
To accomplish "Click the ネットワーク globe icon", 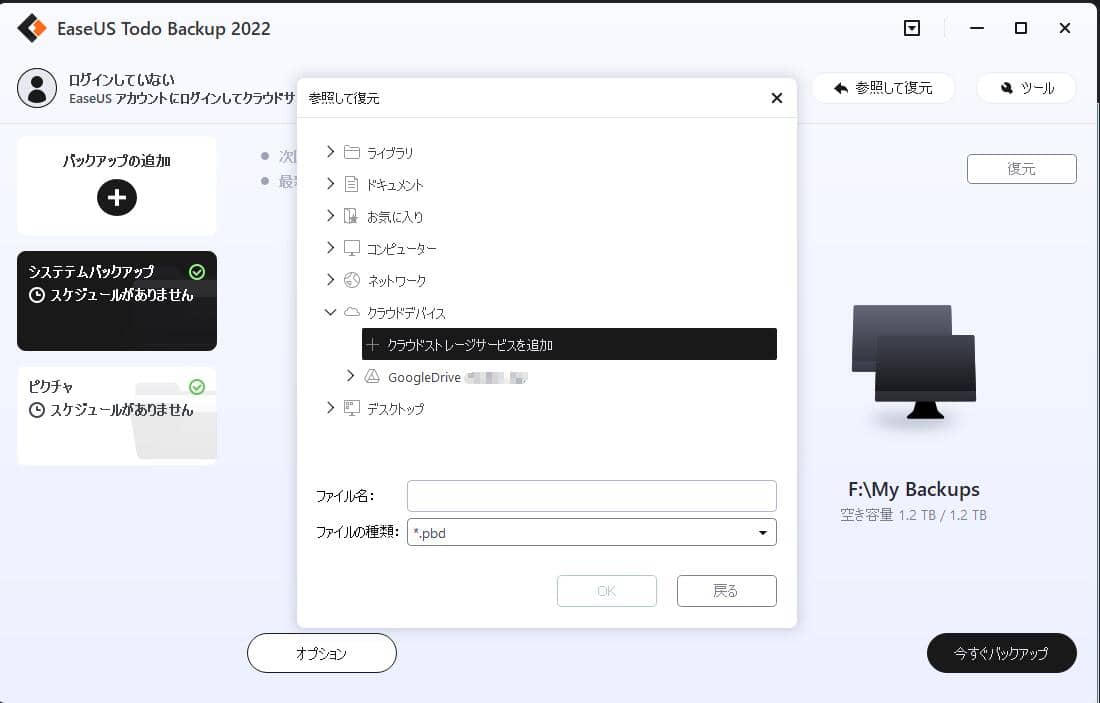I will pos(351,280).
